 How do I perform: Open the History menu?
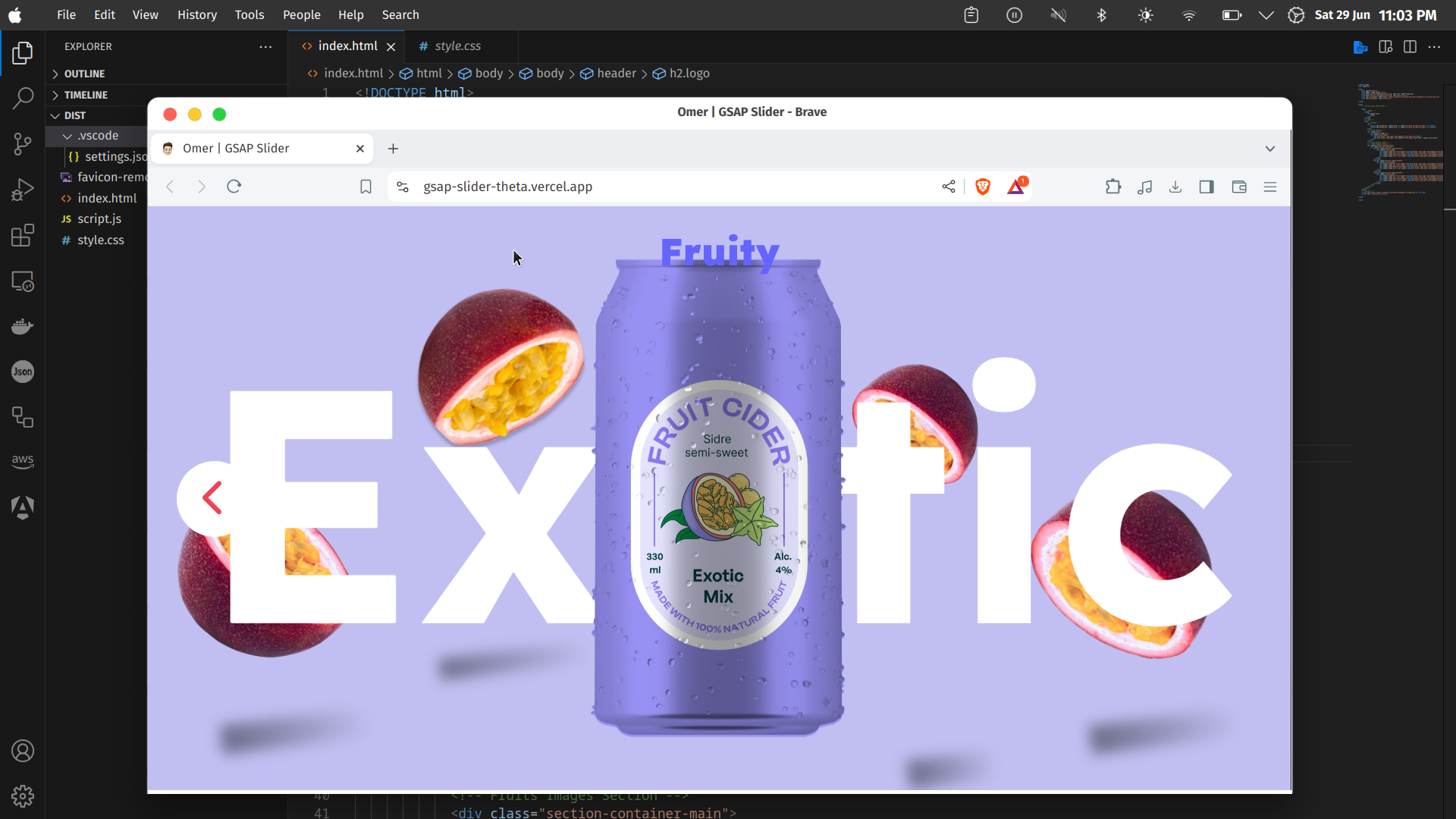[x=196, y=14]
